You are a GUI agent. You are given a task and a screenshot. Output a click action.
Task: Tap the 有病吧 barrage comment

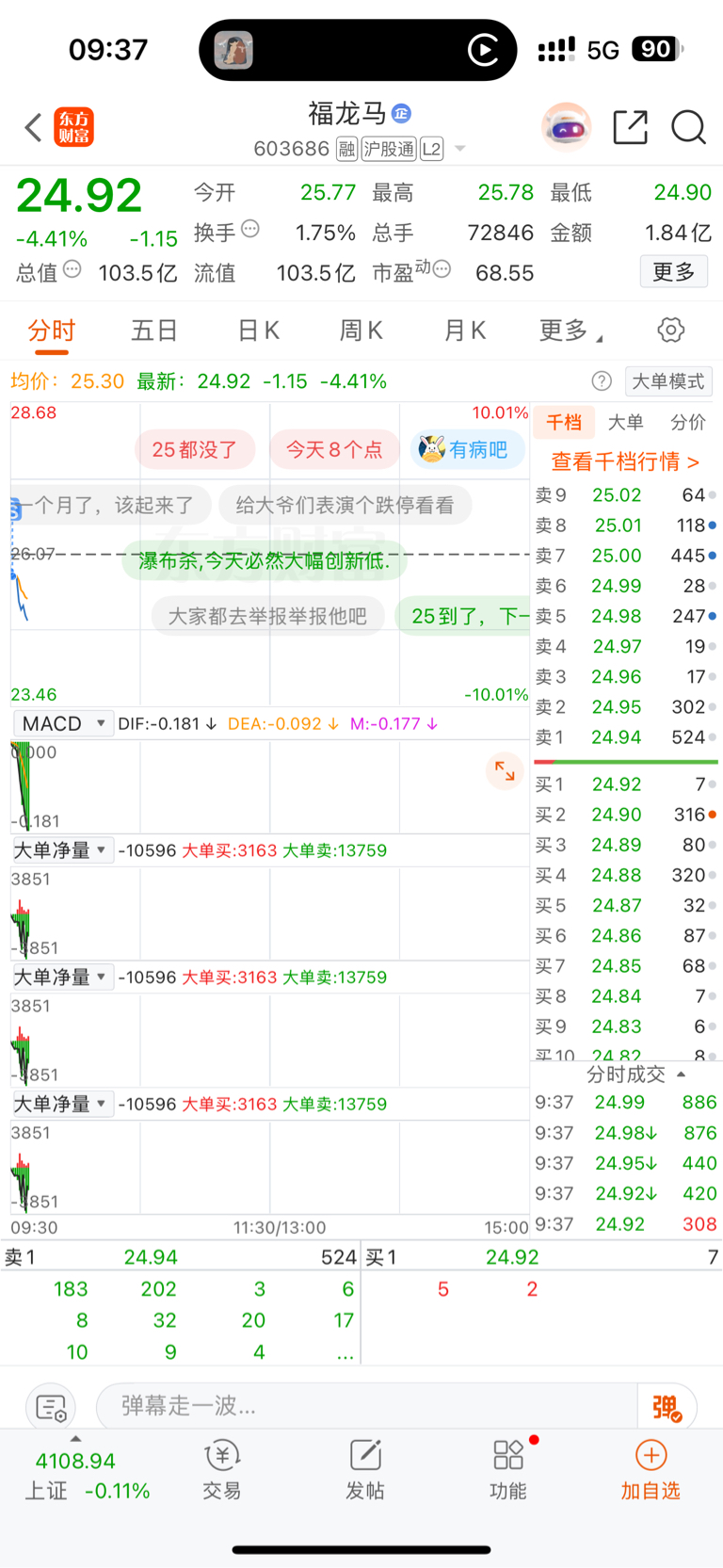(467, 449)
